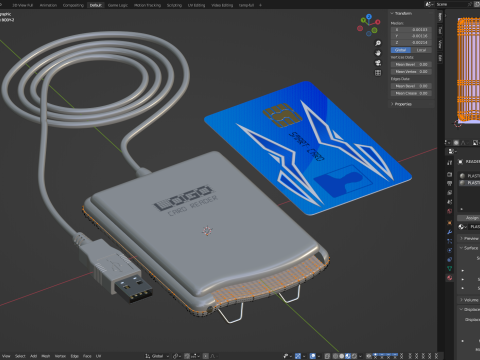Image resolution: width=480 pixels, height=360 pixels.
Task: Open the Scene properties tab icon
Action: click(449, 202)
